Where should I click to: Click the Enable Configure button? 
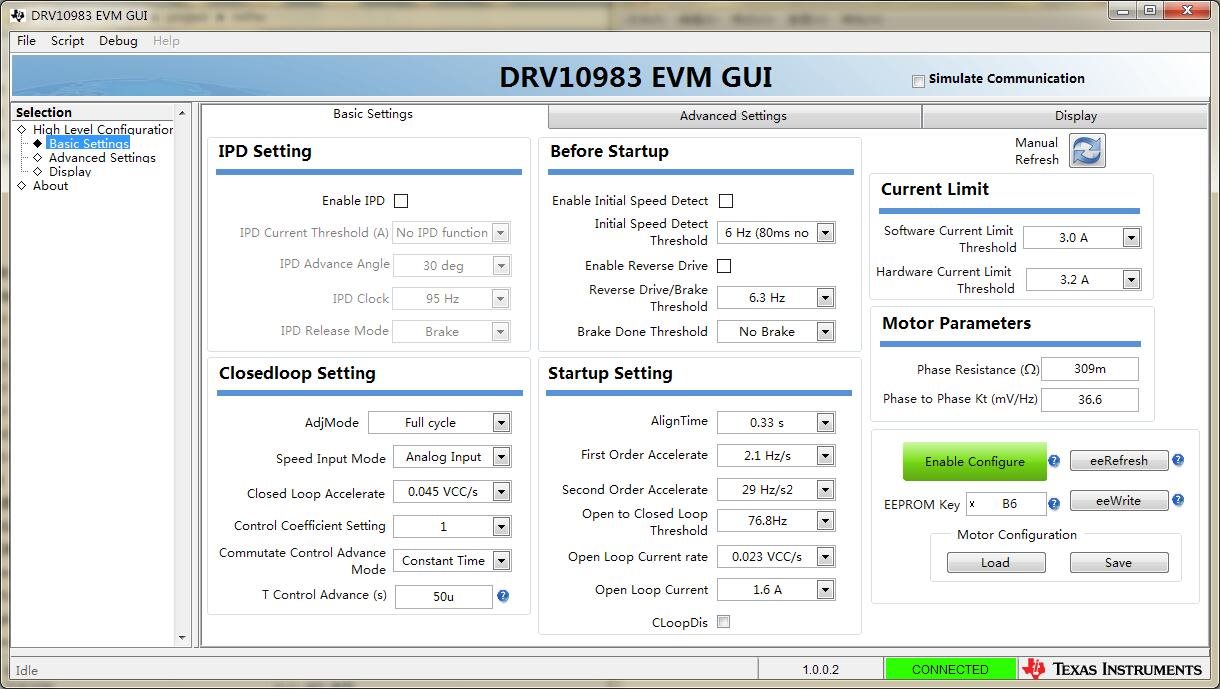click(975, 462)
